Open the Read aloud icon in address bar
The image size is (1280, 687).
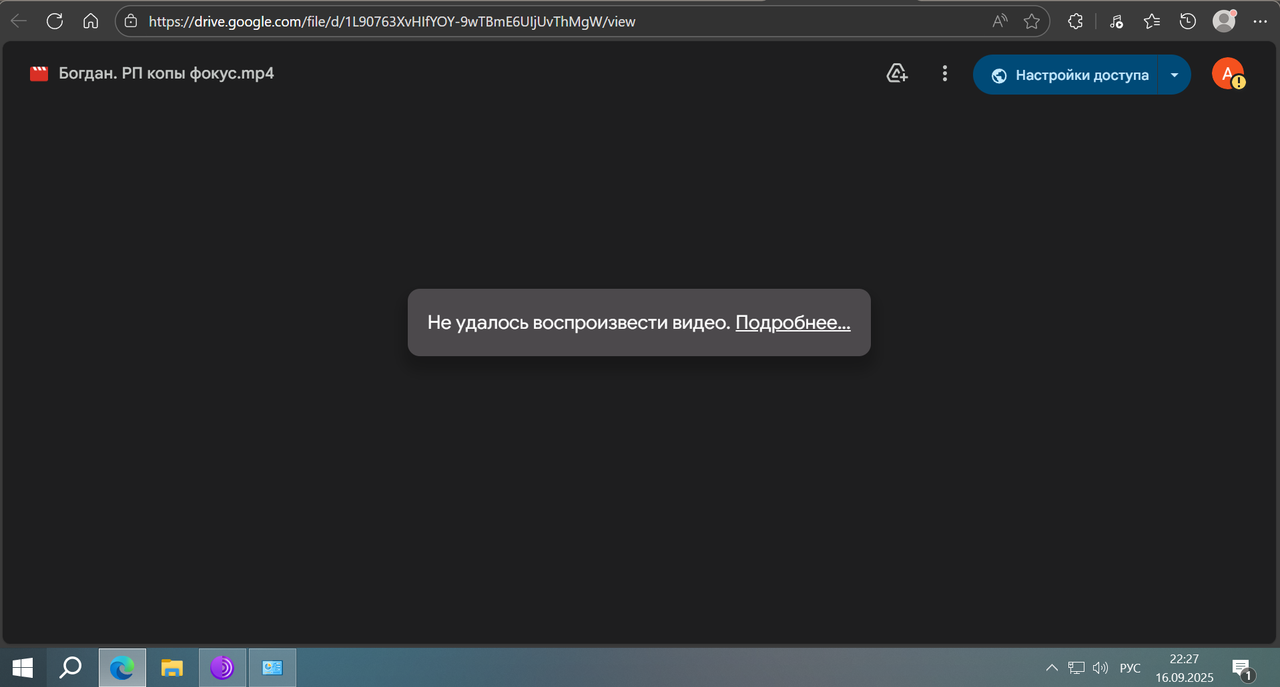[1000, 21]
